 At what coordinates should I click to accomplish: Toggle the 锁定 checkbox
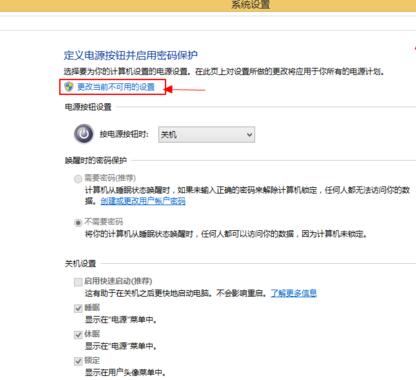78,361
